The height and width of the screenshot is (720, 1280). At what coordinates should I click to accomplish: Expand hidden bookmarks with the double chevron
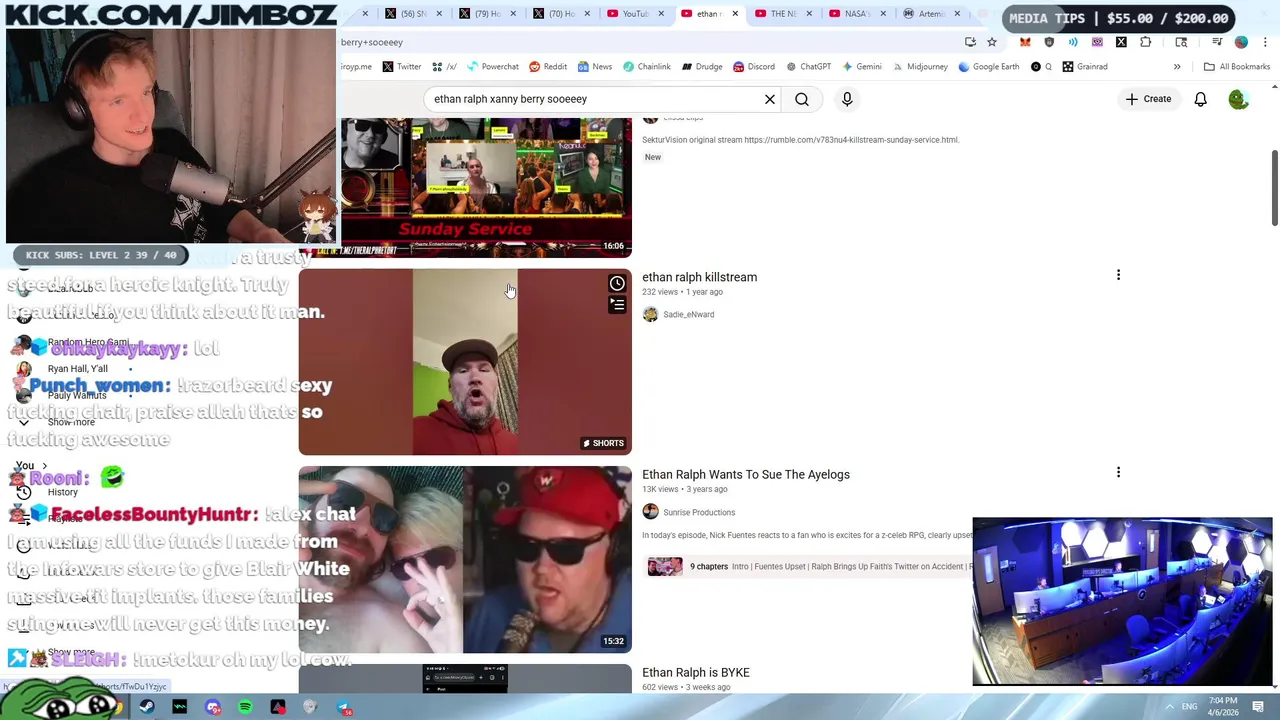[x=1177, y=67]
